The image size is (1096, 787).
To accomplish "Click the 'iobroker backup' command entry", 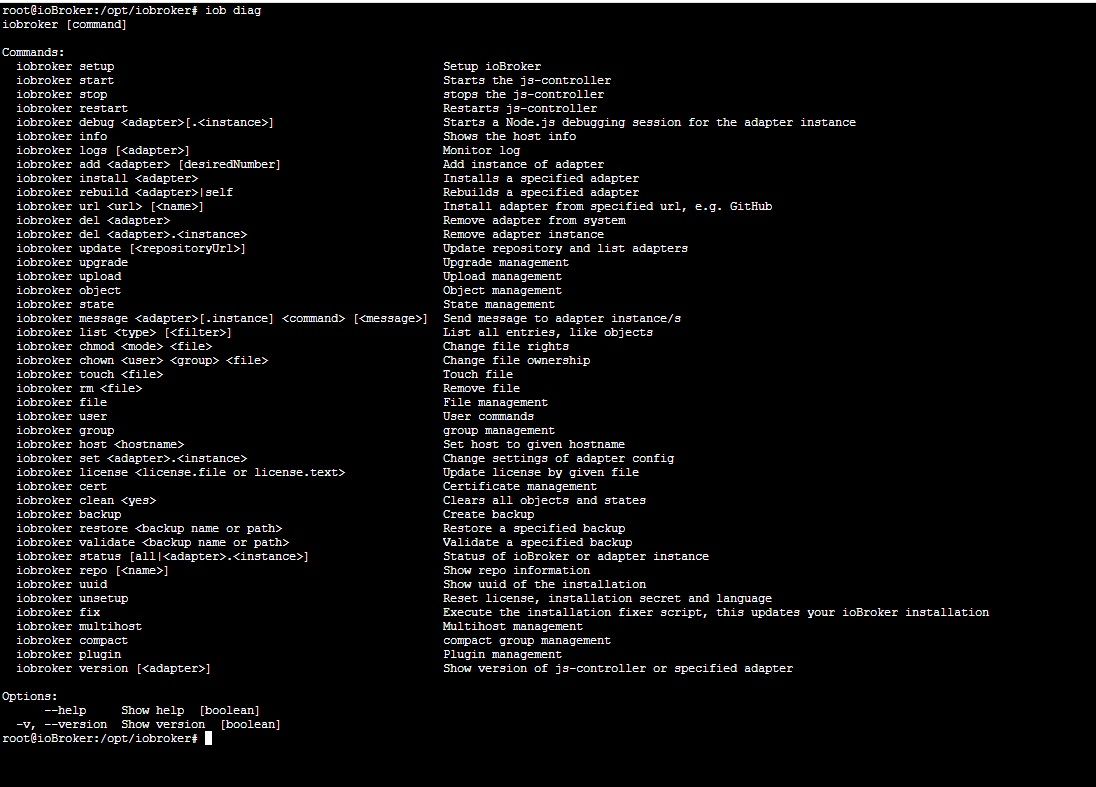I will pos(69,514).
